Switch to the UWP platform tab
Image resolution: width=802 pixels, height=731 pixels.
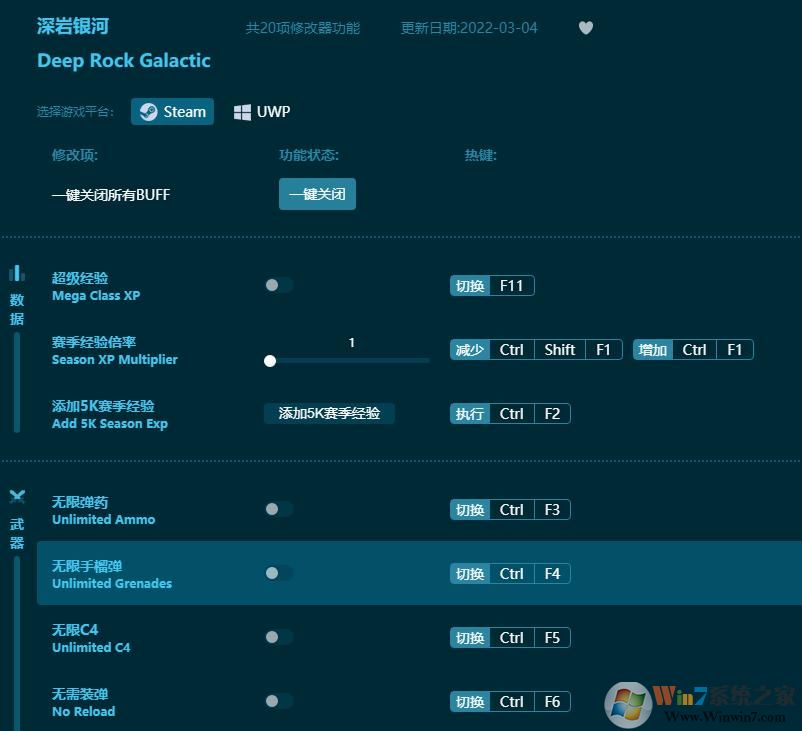click(x=261, y=111)
